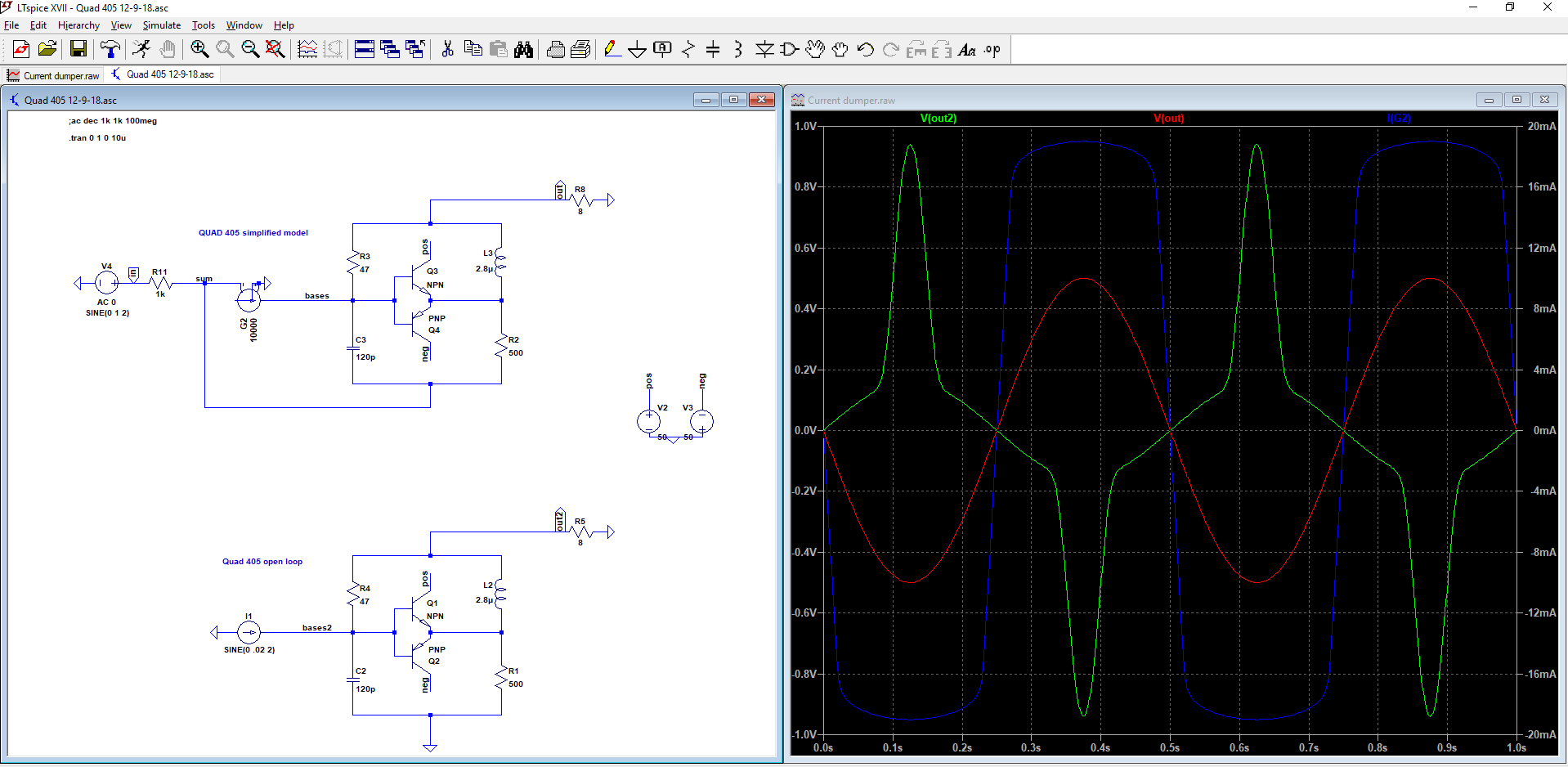This screenshot has width=1568, height=767.
Task: Click the red V(out) trace label
Action: click(x=1168, y=118)
